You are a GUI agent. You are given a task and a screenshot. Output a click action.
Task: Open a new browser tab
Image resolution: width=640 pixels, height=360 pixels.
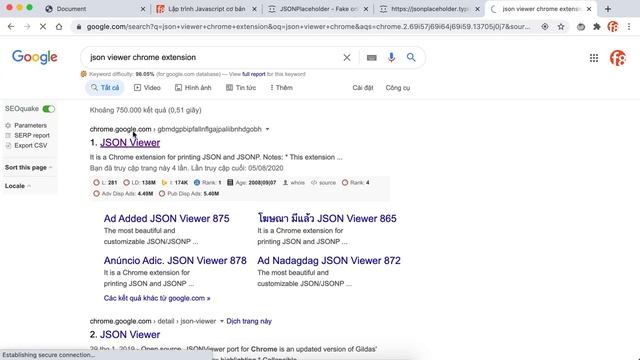608,9
